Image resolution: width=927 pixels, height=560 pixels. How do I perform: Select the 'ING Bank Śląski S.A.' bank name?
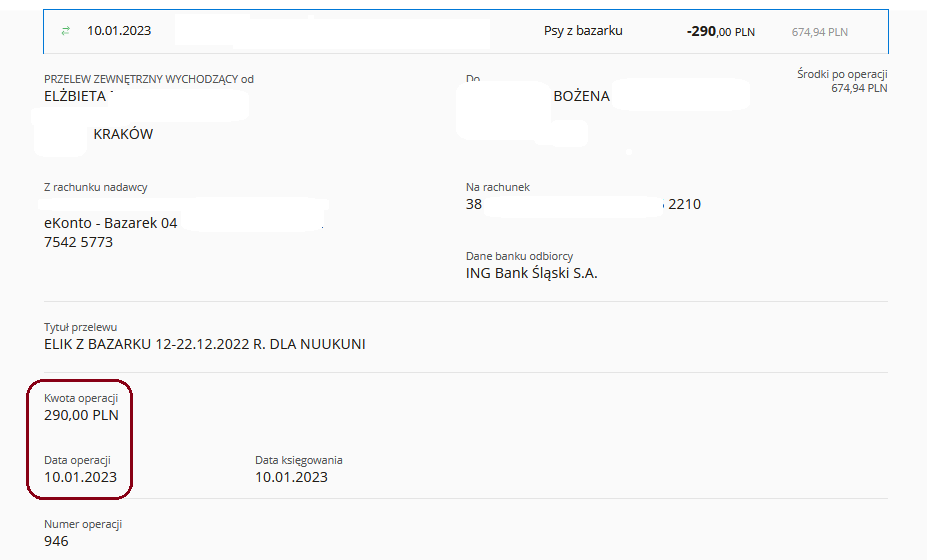531,273
